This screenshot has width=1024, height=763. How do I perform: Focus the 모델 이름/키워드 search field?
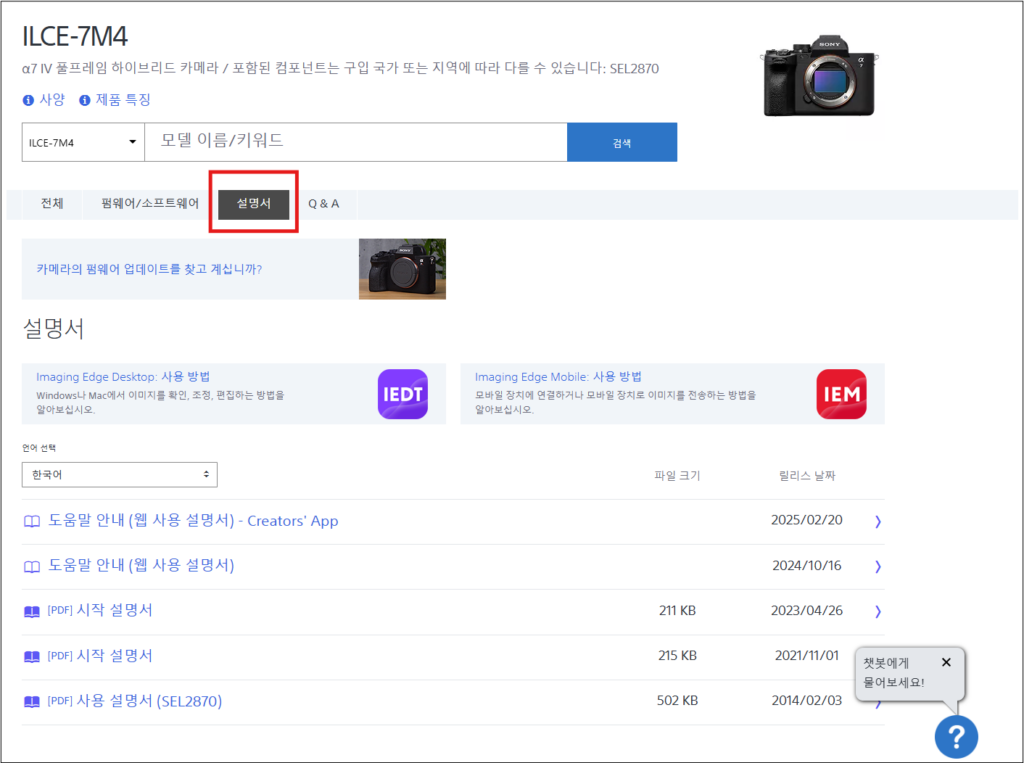pyautogui.click(x=355, y=142)
